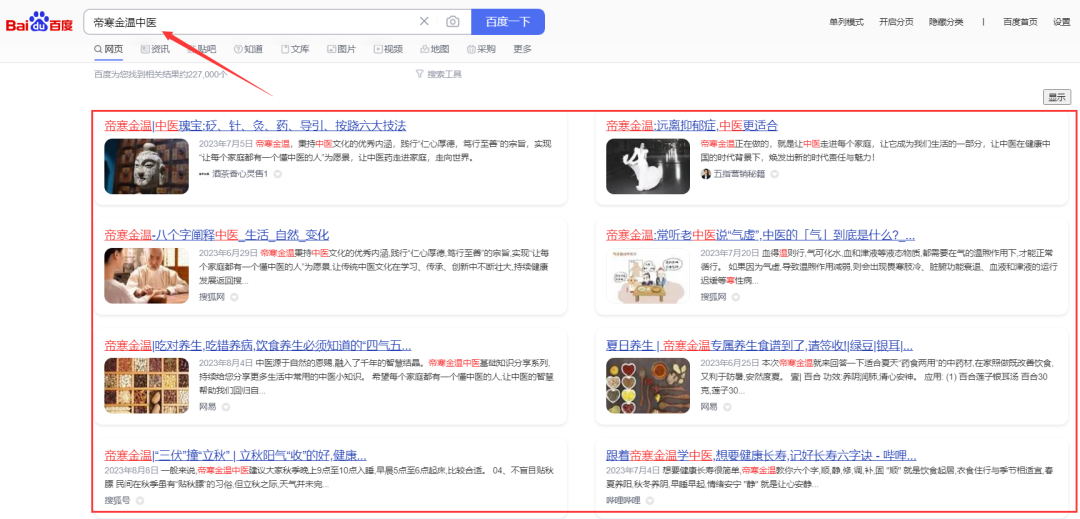Click the cartoon diners thumbnail

coord(648,275)
